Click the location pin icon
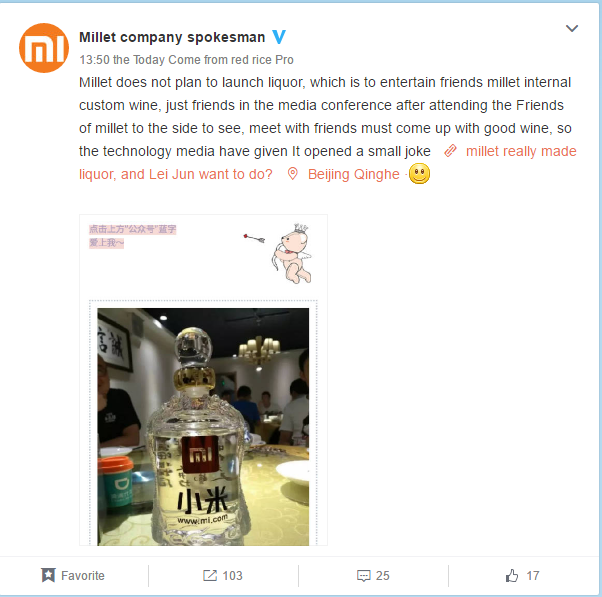The height and width of the screenshot is (597, 602). click(x=293, y=174)
